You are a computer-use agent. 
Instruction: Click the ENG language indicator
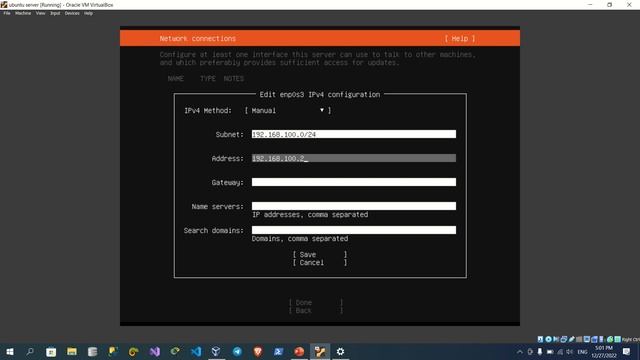pyautogui.click(x=582, y=352)
